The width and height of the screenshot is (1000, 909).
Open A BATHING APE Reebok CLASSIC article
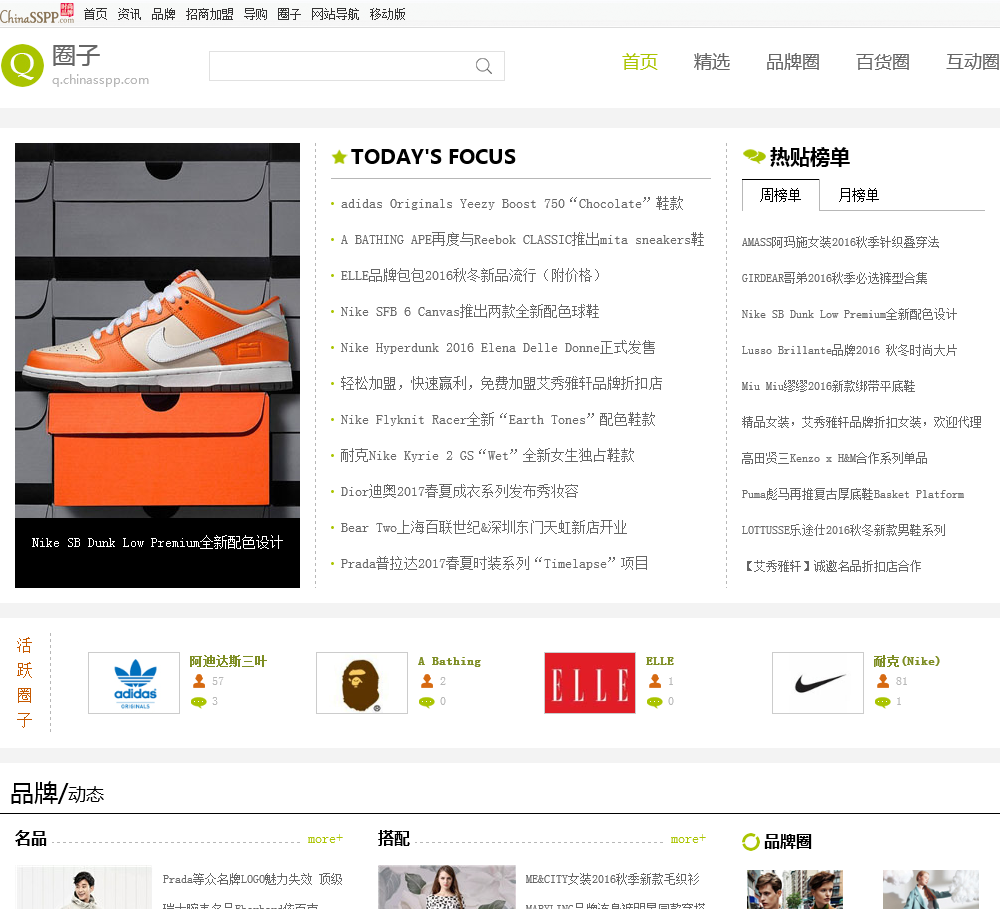point(522,239)
